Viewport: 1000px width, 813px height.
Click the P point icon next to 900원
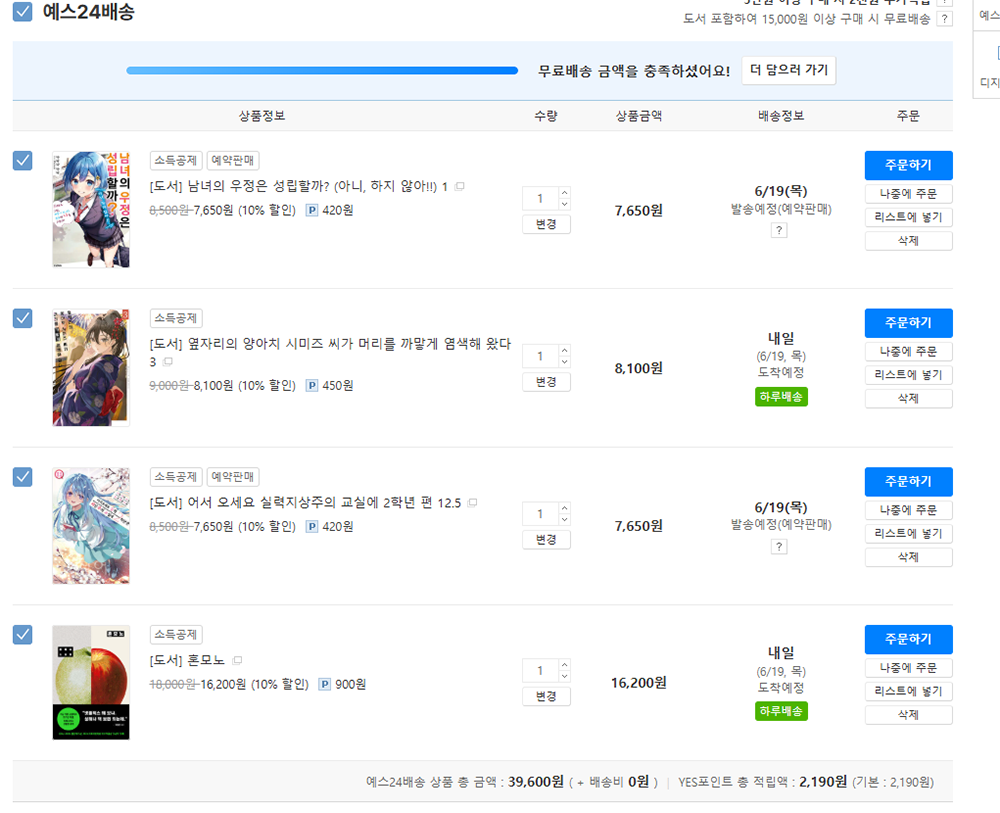(x=325, y=684)
